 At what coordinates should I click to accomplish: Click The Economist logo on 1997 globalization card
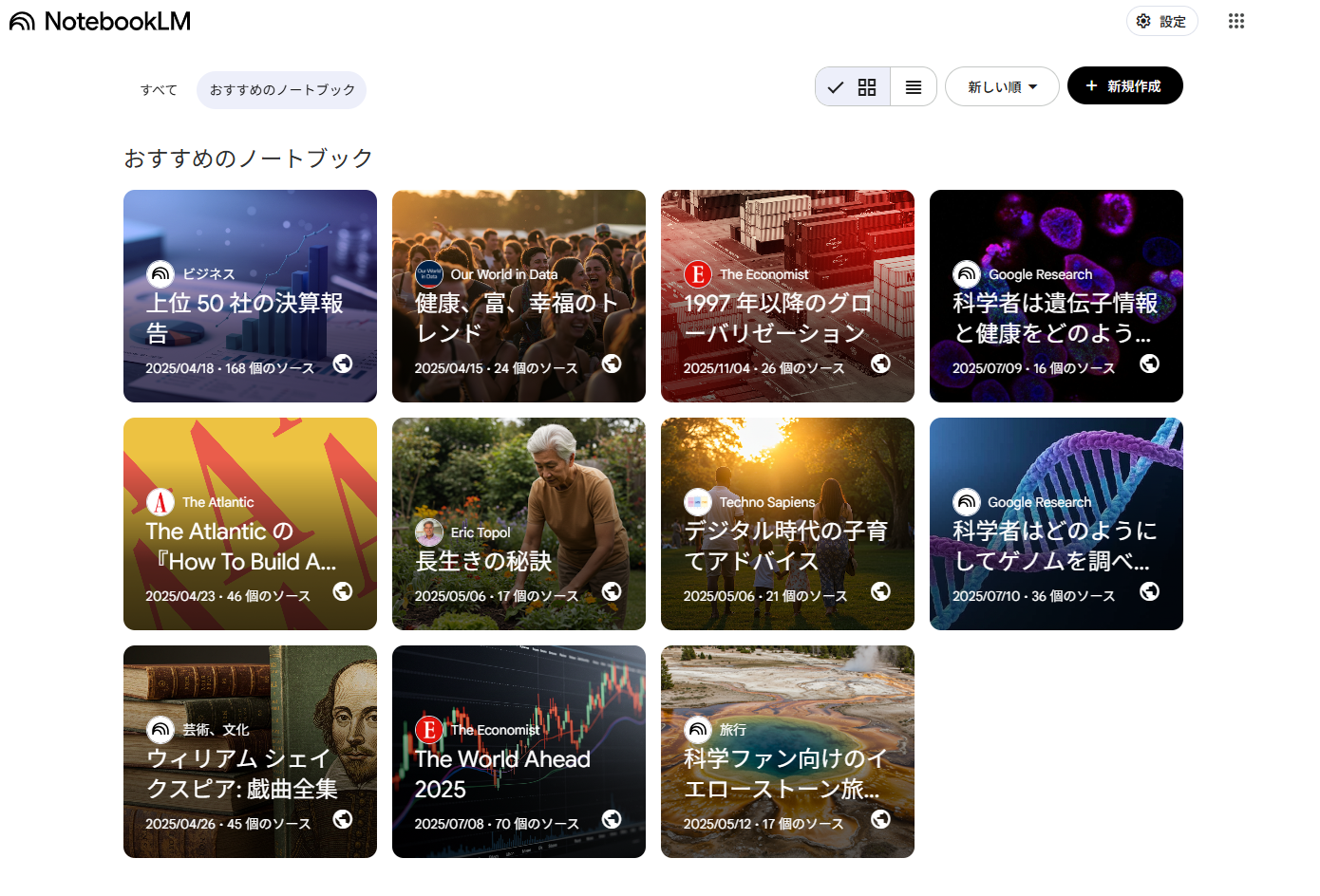point(698,274)
